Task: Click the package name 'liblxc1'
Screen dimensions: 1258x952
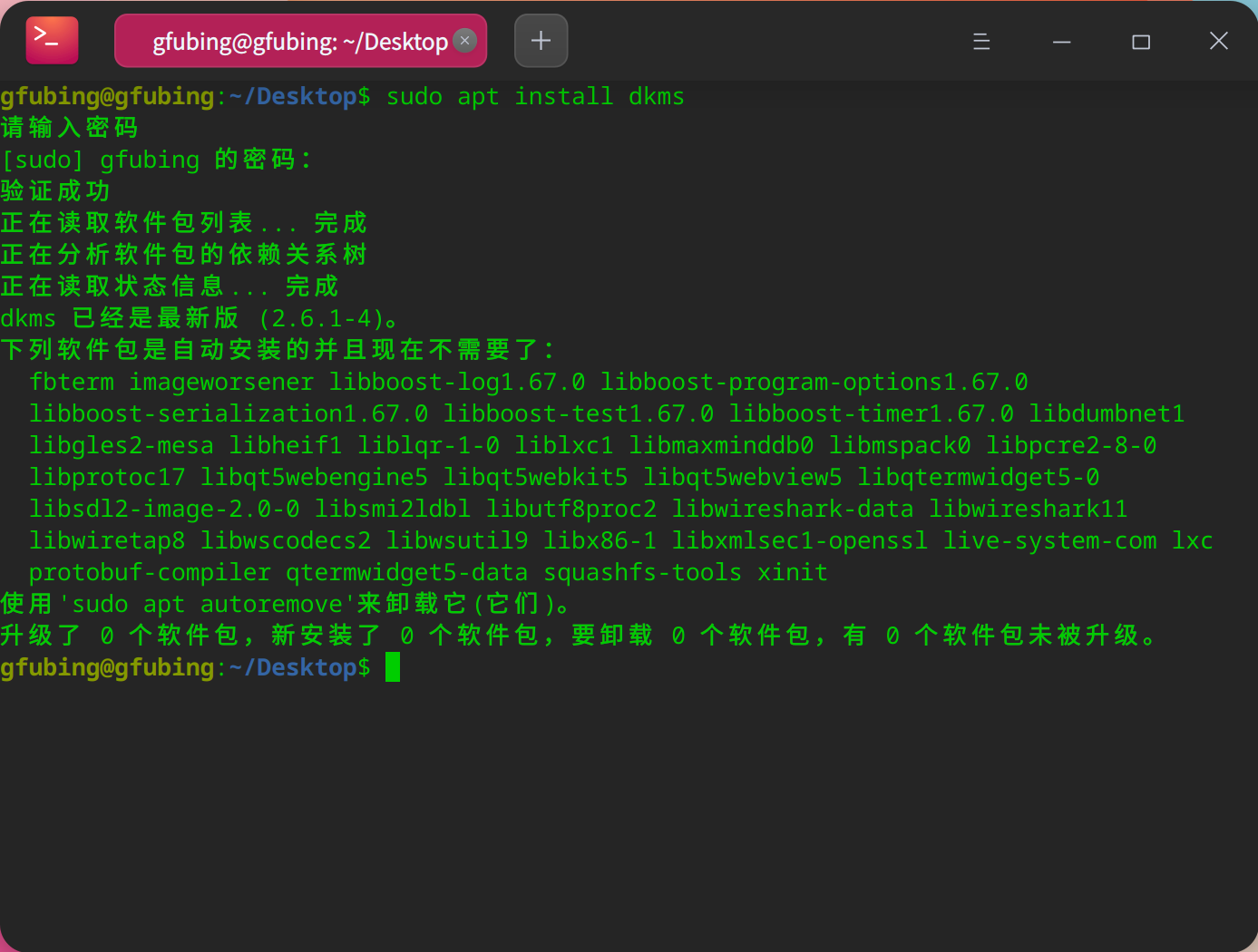Action: coord(564,445)
